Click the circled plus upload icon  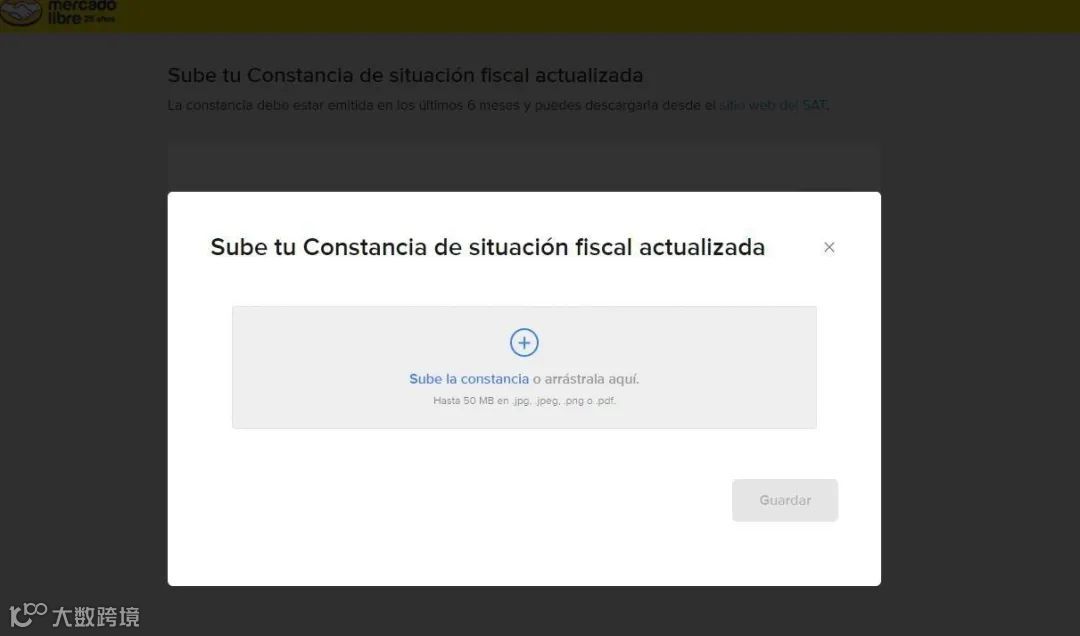524,342
